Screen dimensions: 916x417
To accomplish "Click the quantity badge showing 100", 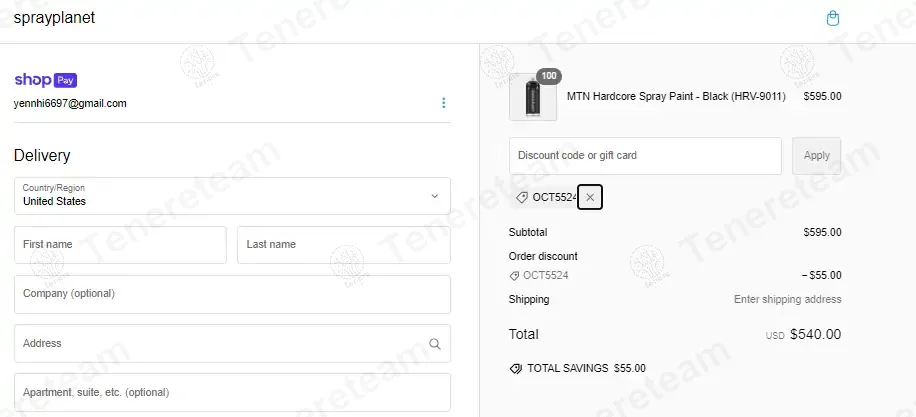I will [548, 75].
